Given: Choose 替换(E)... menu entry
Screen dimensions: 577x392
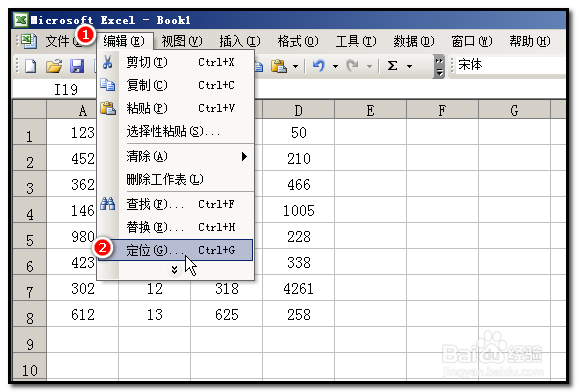Looking at the screenshot, I should [176, 227].
